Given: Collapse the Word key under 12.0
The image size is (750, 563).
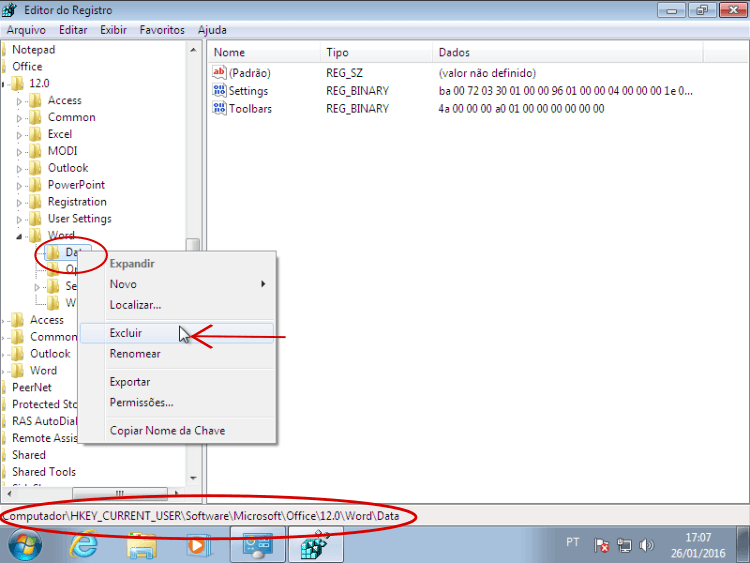Looking at the screenshot, I should [x=19, y=236].
